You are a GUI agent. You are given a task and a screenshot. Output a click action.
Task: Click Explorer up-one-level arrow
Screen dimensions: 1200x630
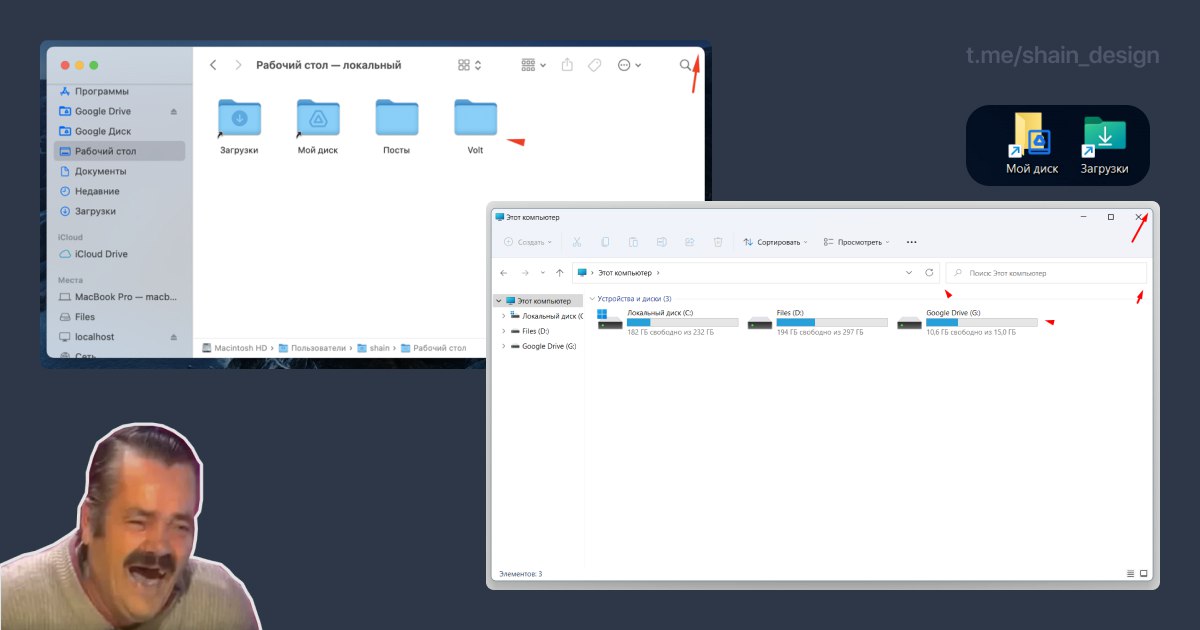click(559, 273)
